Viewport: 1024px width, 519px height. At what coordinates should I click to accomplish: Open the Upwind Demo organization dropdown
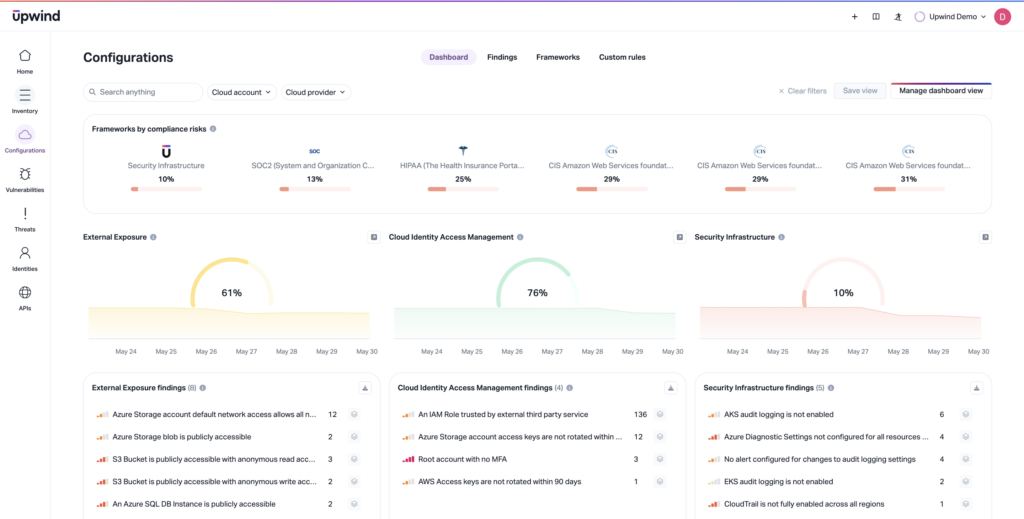[x=950, y=17]
